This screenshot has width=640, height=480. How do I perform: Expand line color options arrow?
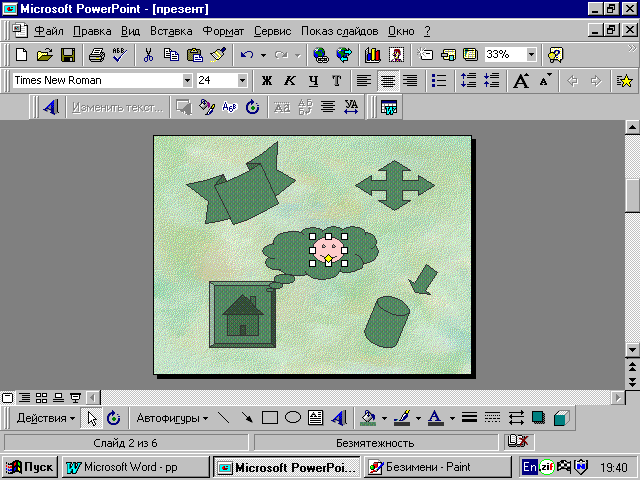tap(418, 418)
